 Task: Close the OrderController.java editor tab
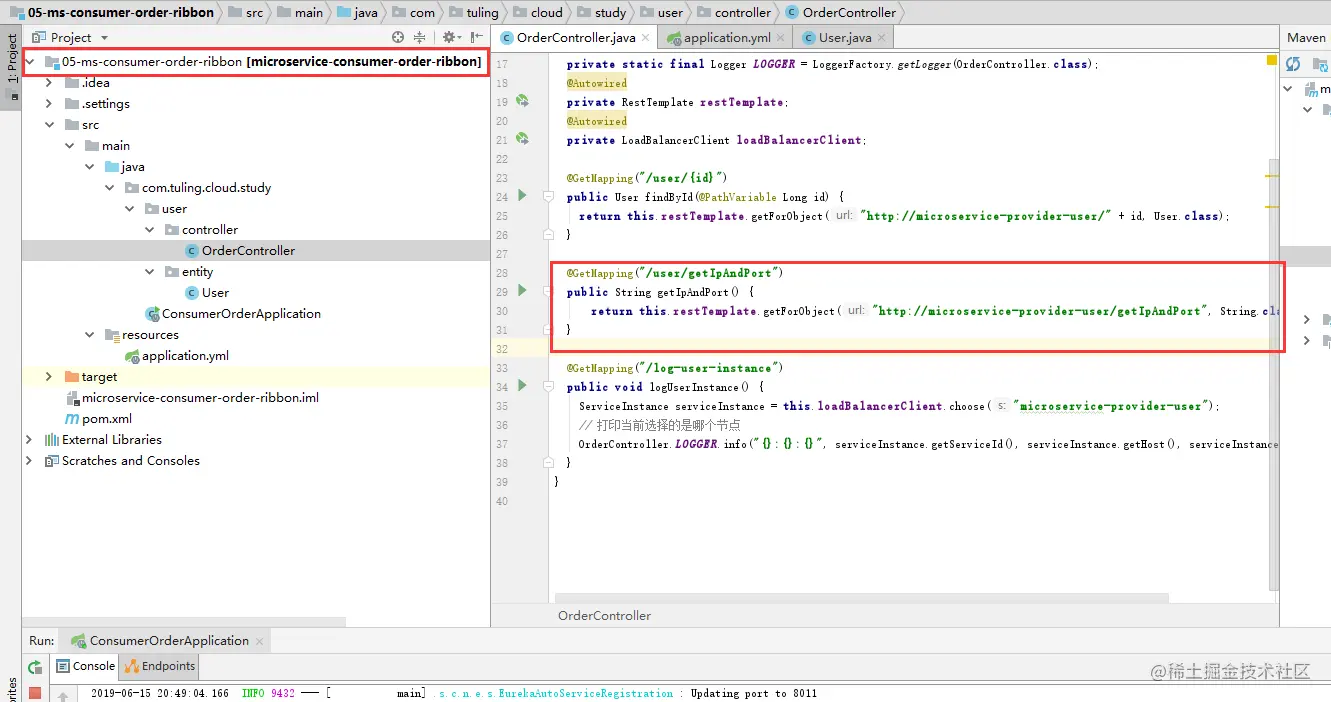(645, 38)
